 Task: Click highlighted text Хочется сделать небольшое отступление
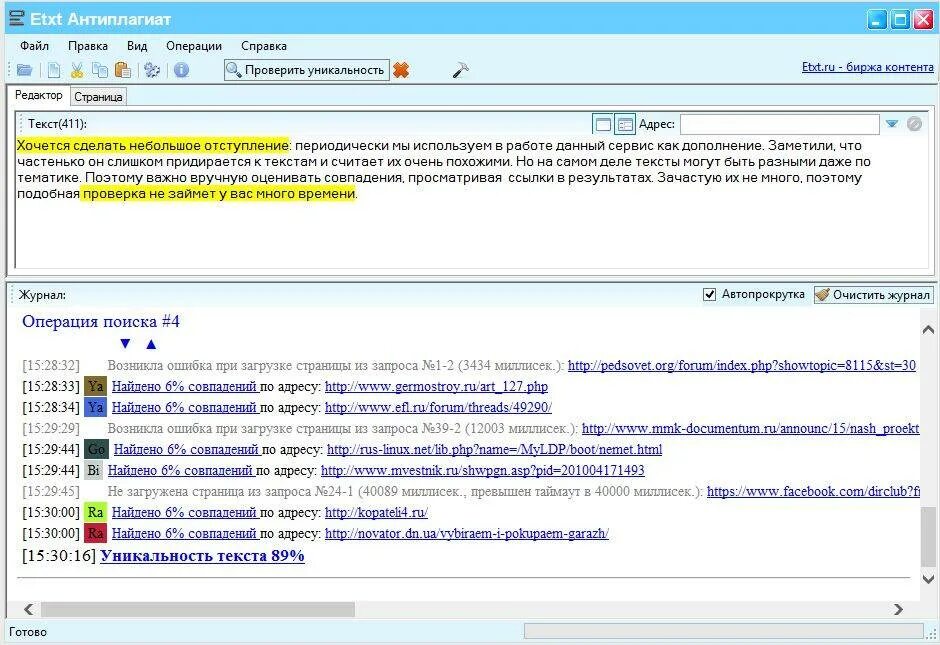[x=153, y=145]
